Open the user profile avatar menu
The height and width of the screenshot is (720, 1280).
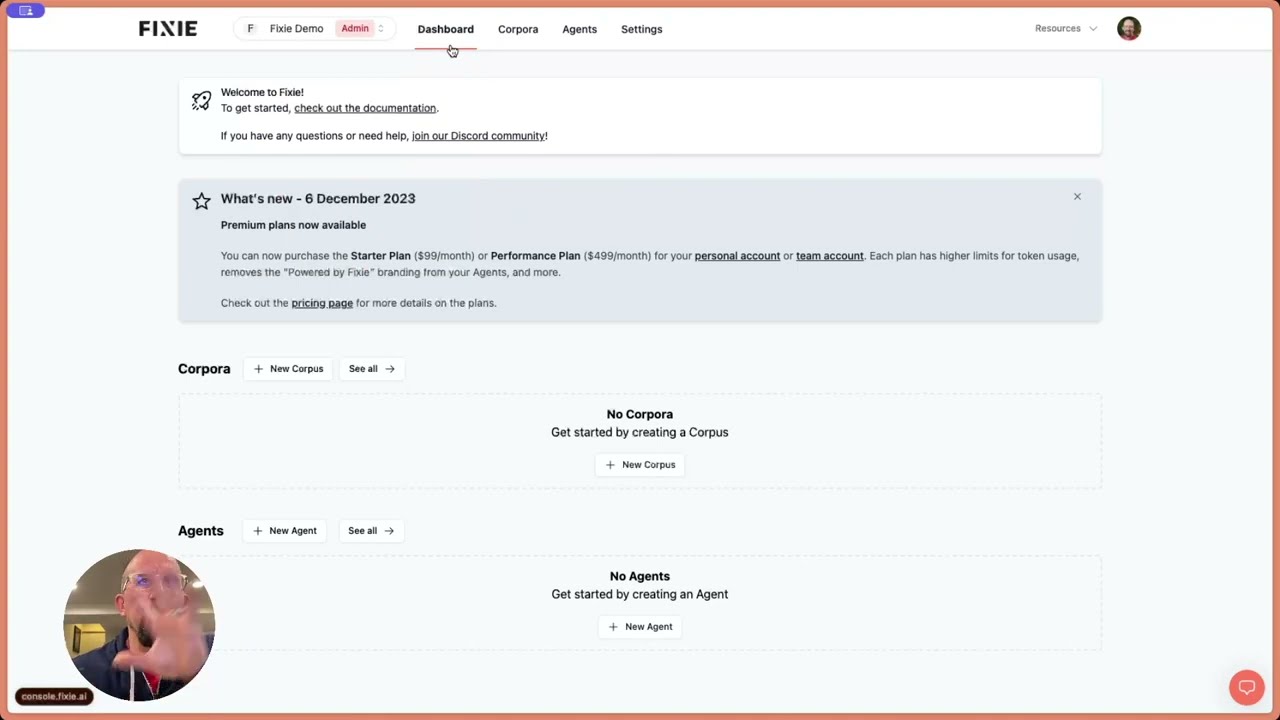[1129, 28]
